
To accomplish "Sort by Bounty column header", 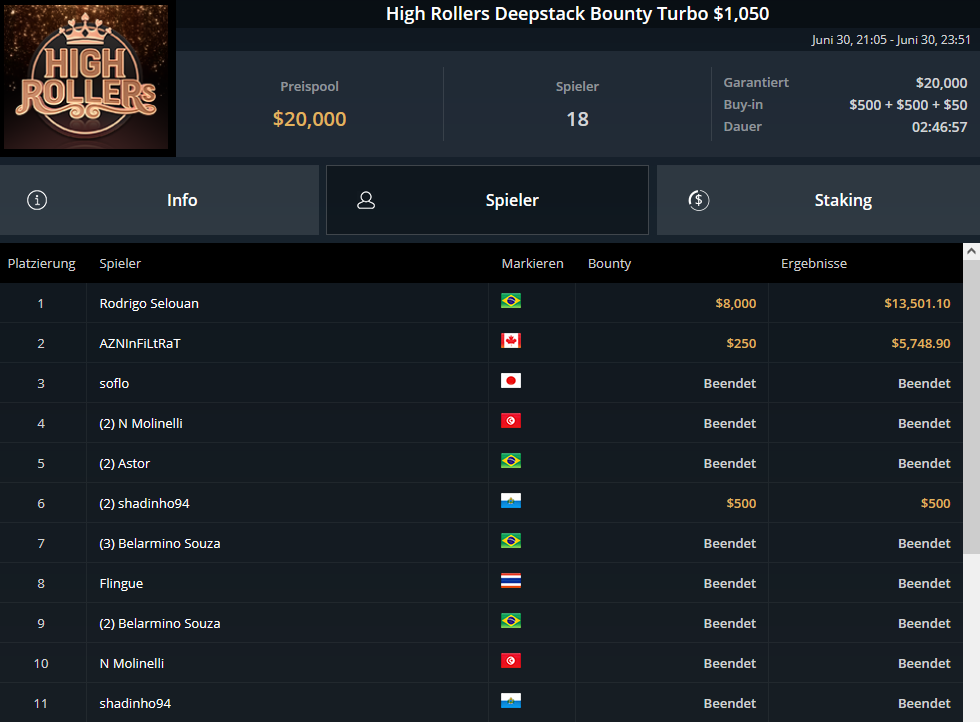I will point(609,264).
